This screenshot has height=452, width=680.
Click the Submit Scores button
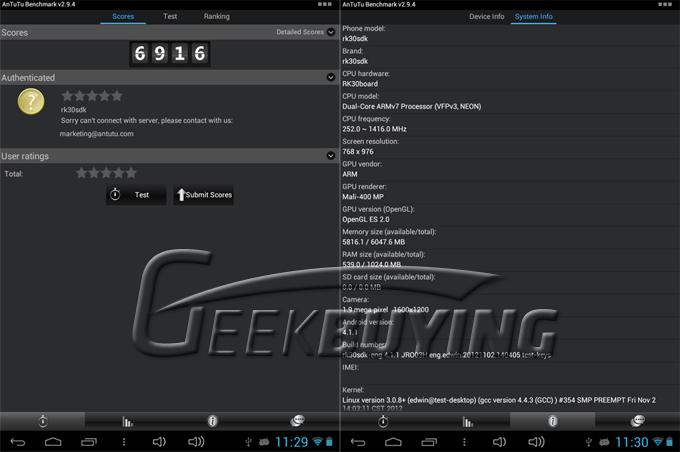click(203, 195)
